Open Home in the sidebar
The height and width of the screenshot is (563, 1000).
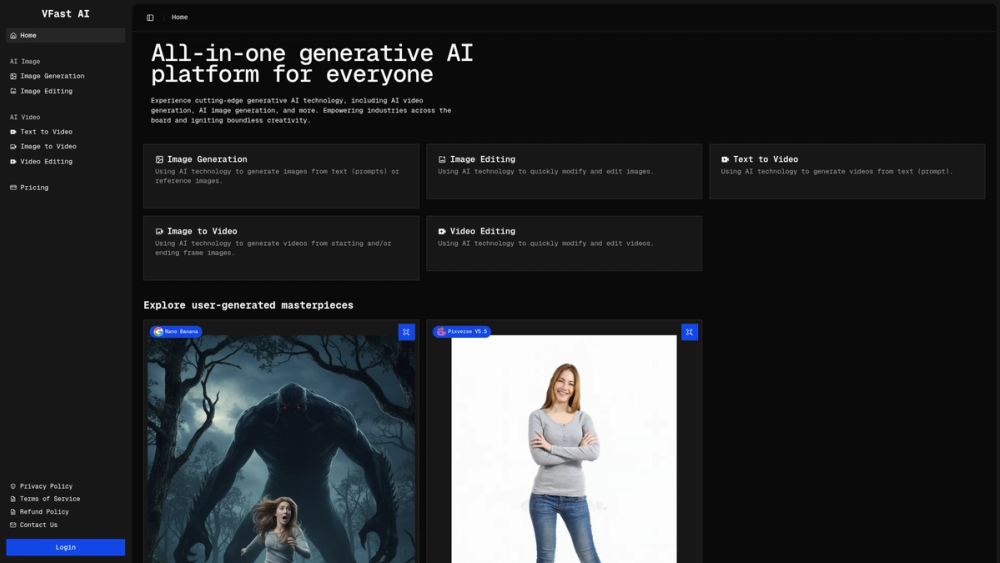[66, 36]
